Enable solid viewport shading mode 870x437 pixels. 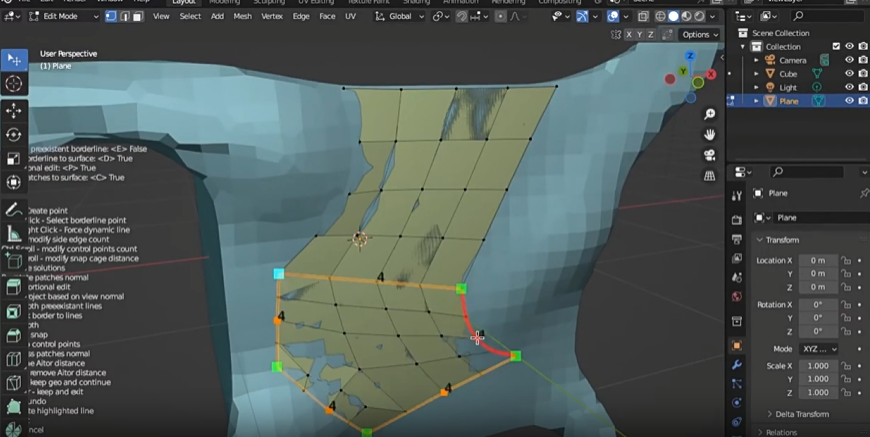[x=673, y=17]
